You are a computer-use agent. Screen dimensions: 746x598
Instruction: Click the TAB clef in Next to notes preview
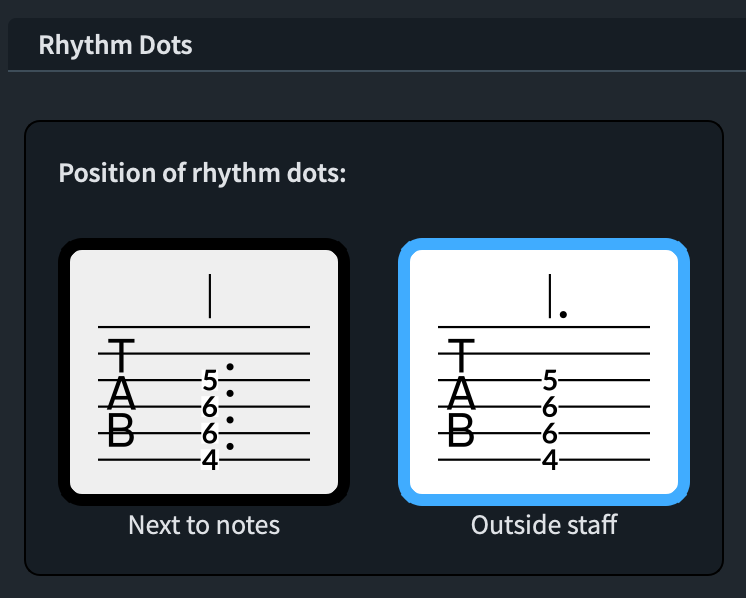pyautogui.click(x=121, y=394)
